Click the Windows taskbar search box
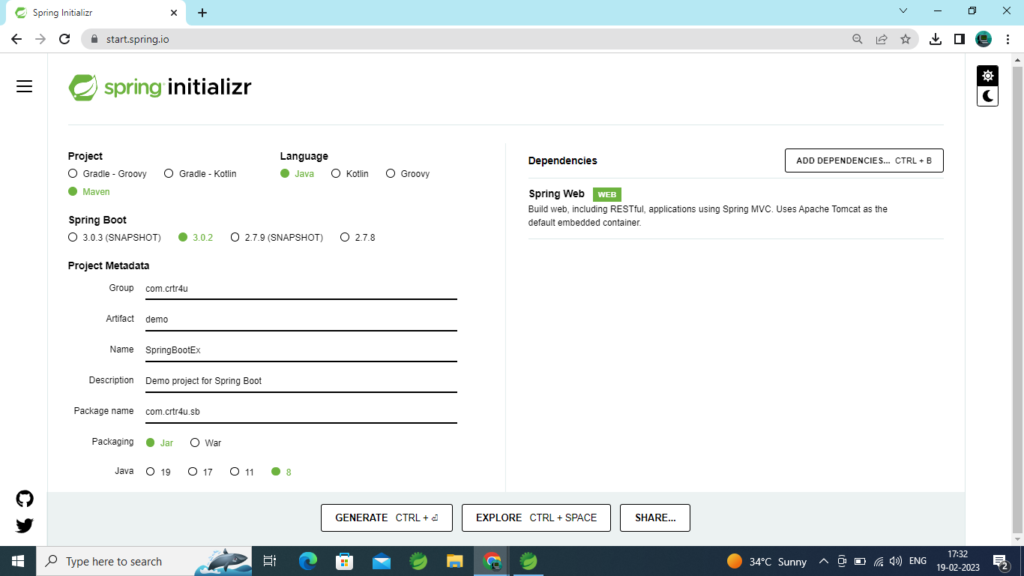Image resolution: width=1024 pixels, height=576 pixels. click(x=144, y=561)
